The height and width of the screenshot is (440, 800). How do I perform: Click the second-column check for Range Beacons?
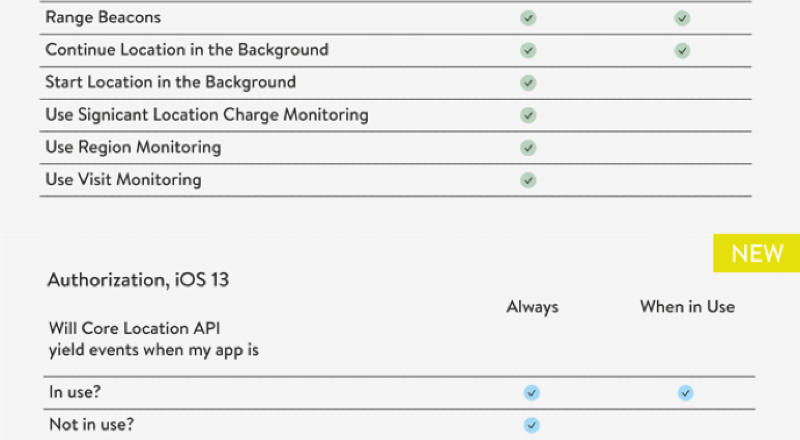[x=682, y=18]
